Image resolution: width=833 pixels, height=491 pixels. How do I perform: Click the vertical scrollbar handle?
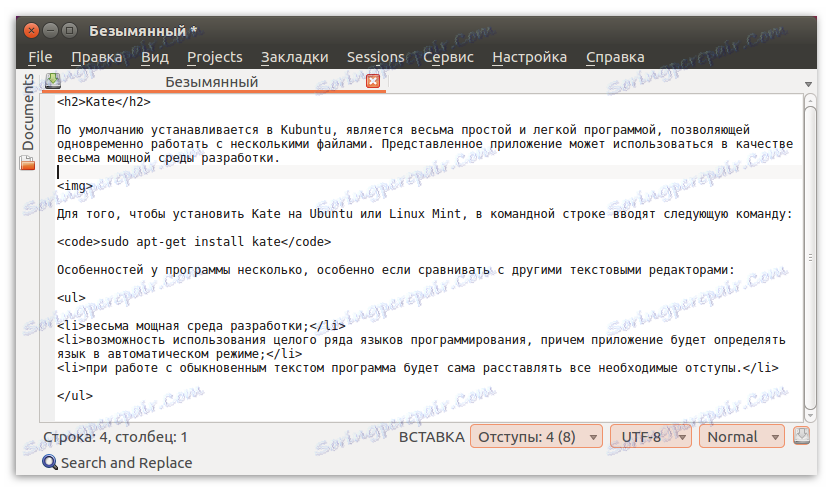tap(810, 258)
